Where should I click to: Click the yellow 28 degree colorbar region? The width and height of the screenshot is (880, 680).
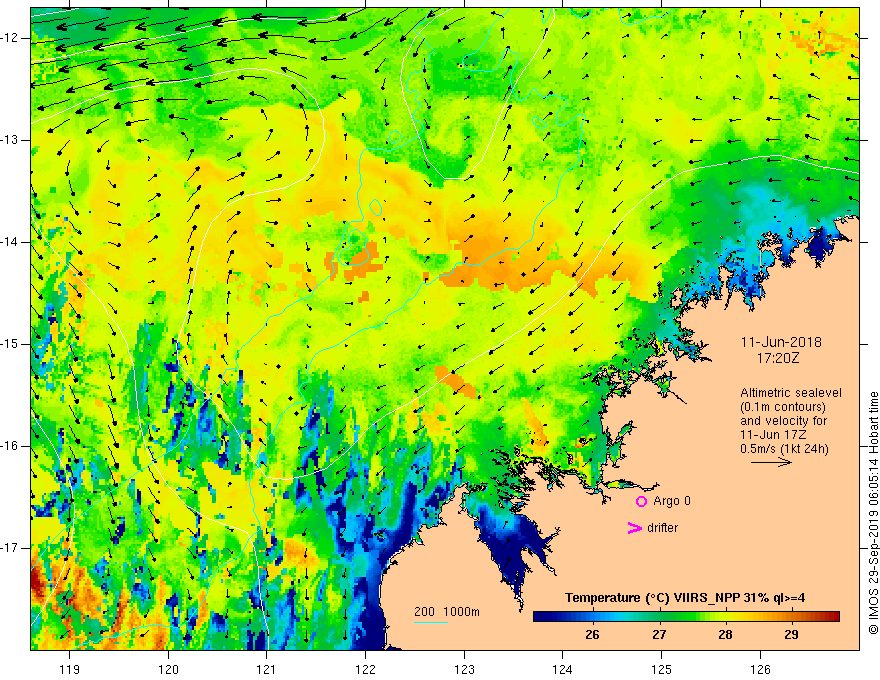click(x=725, y=617)
